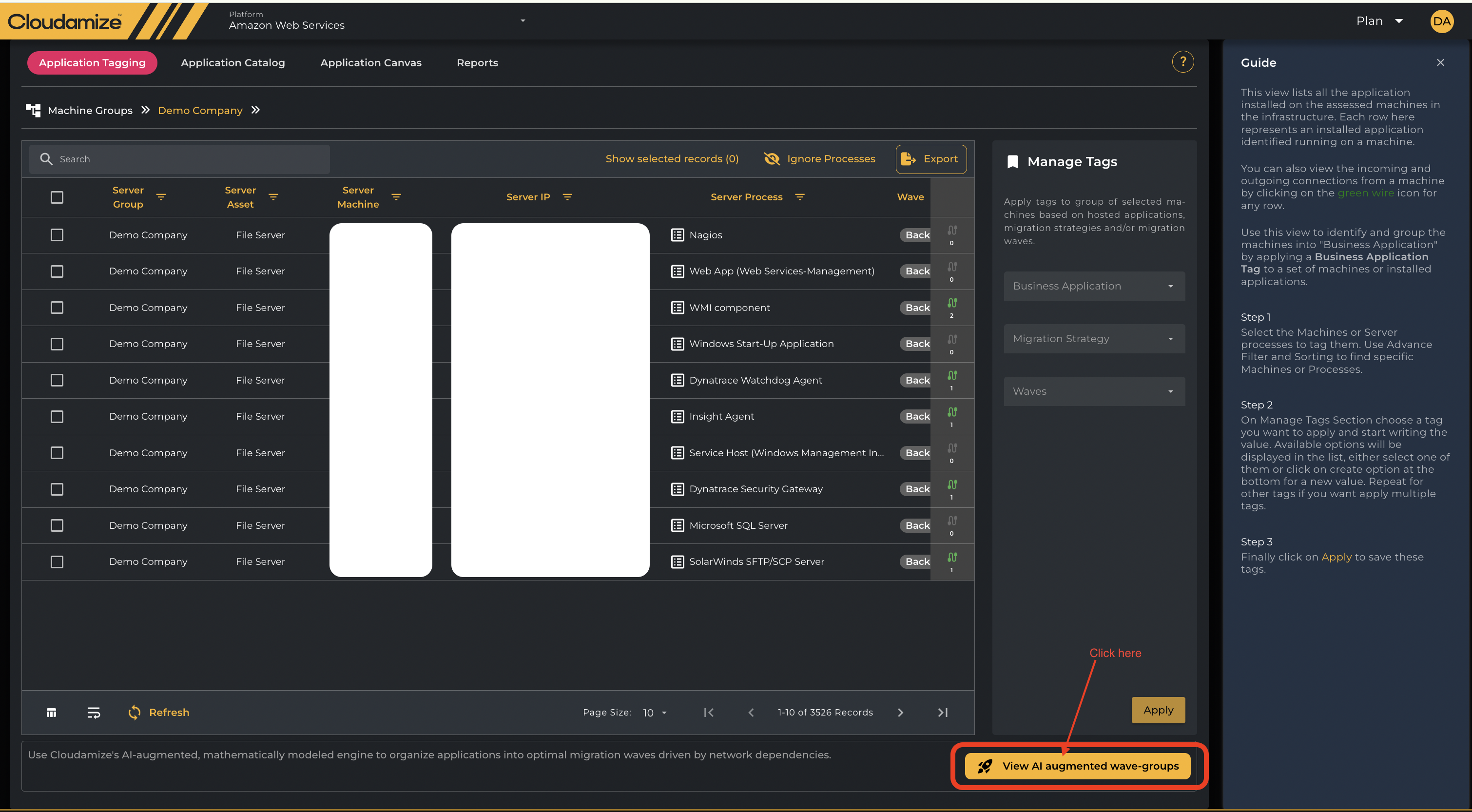Click the process icon beside Nagios
Viewport: 1472px width, 812px height.
(x=677, y=235)
